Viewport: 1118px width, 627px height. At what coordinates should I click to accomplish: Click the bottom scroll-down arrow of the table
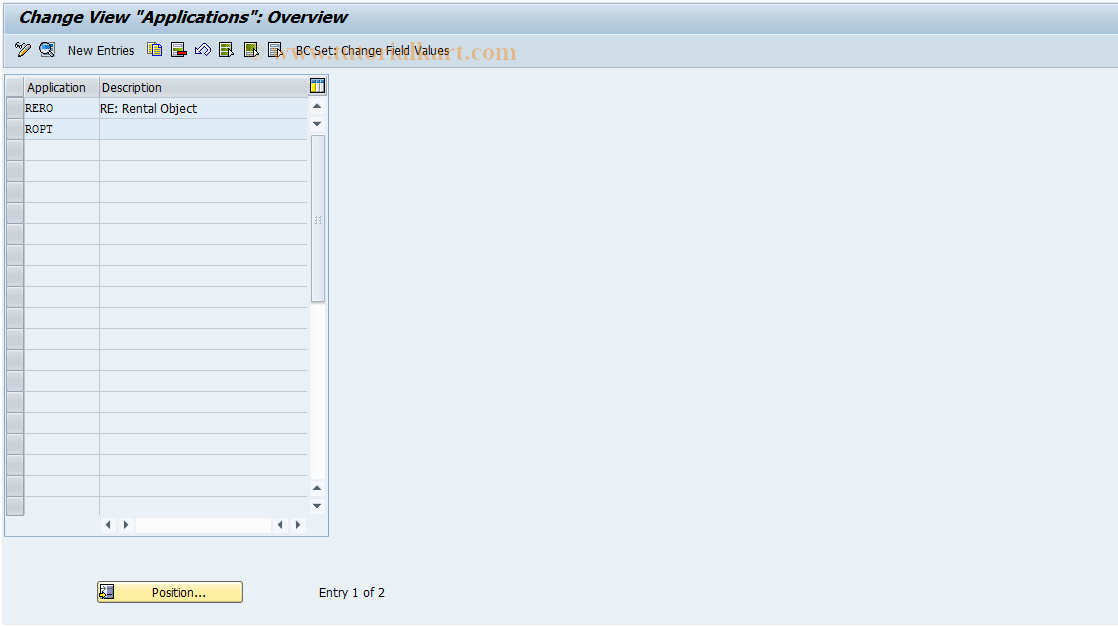(317, 506)
